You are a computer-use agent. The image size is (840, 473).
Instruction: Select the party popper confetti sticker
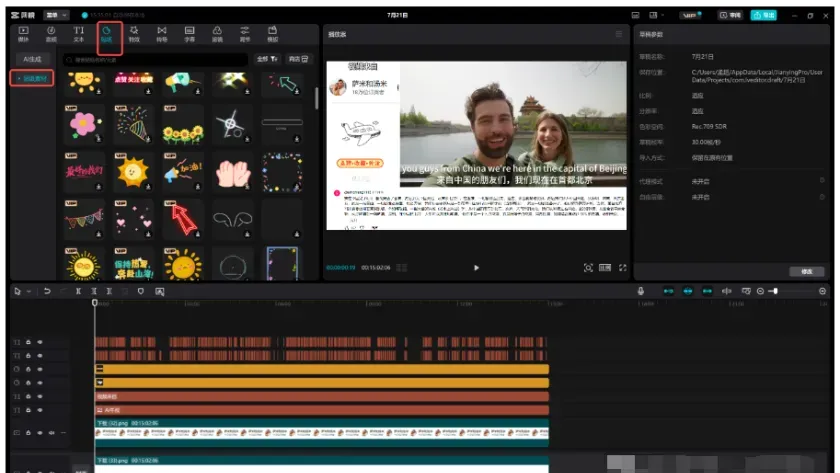pyautogui.click(x=133, y=124)
